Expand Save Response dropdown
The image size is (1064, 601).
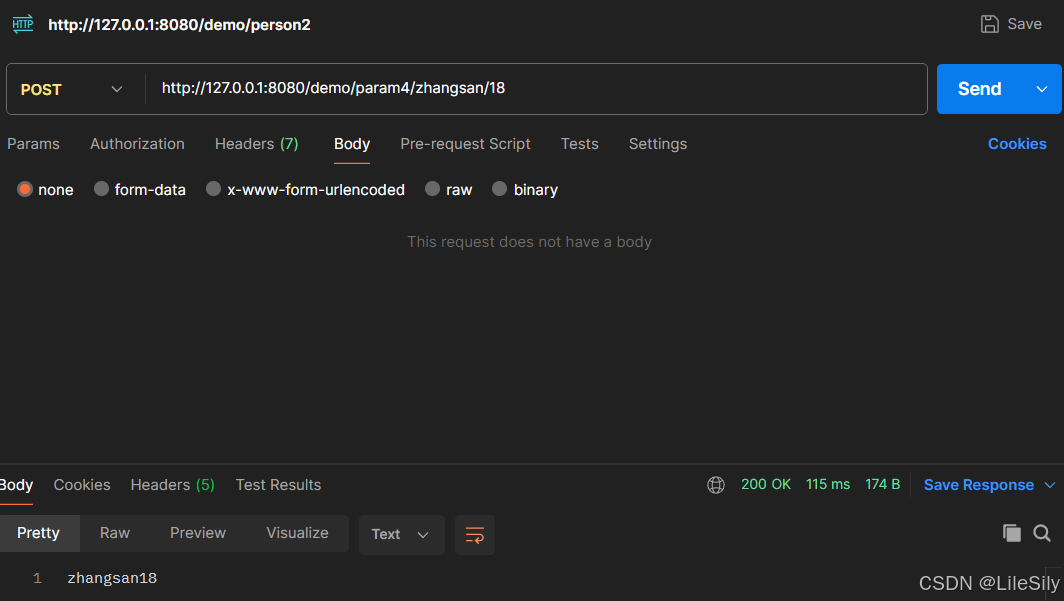click(x=1050, y=485)
